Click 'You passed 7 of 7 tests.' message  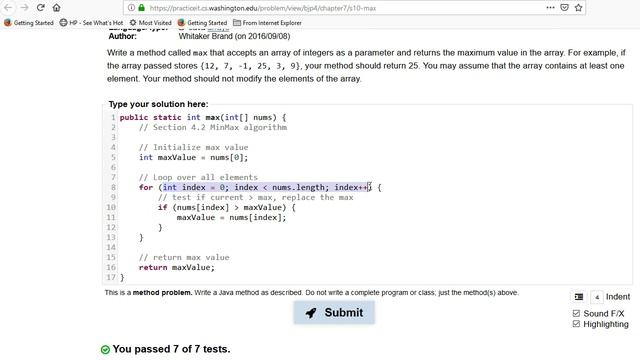[171, 349]
